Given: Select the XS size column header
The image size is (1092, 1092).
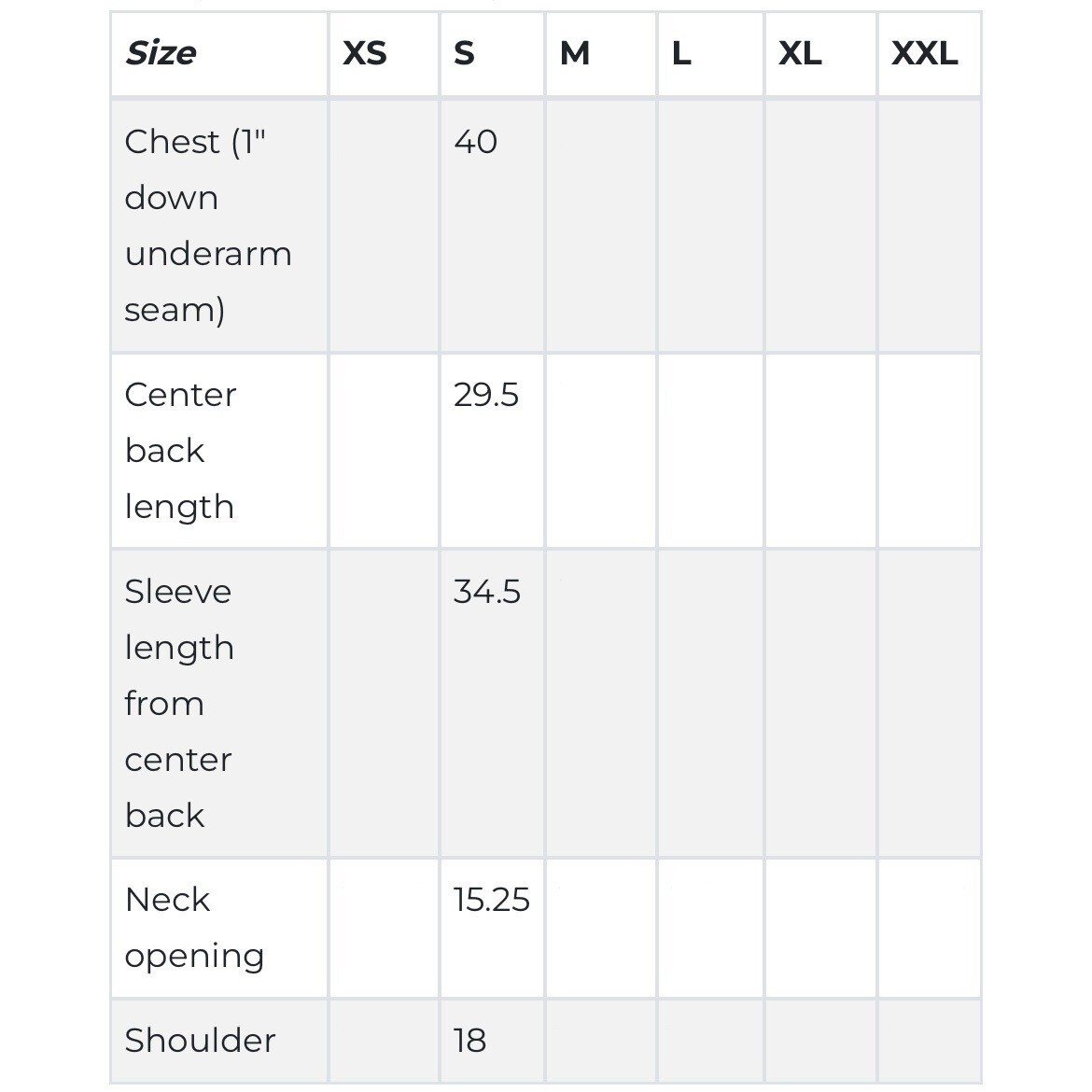Looking at the screenshot, I should (364, 53).
